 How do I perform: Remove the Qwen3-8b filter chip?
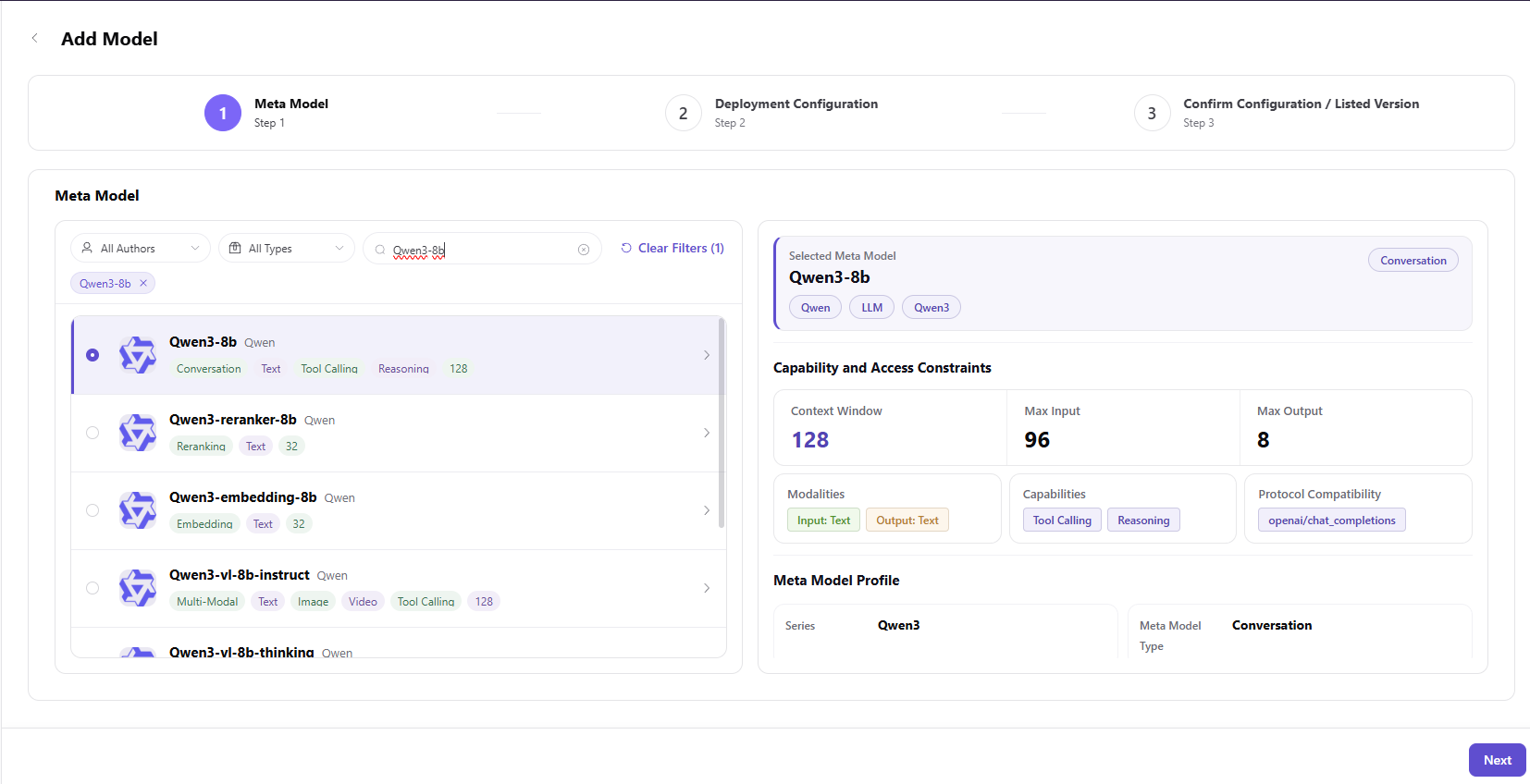[x=143, y=284]
